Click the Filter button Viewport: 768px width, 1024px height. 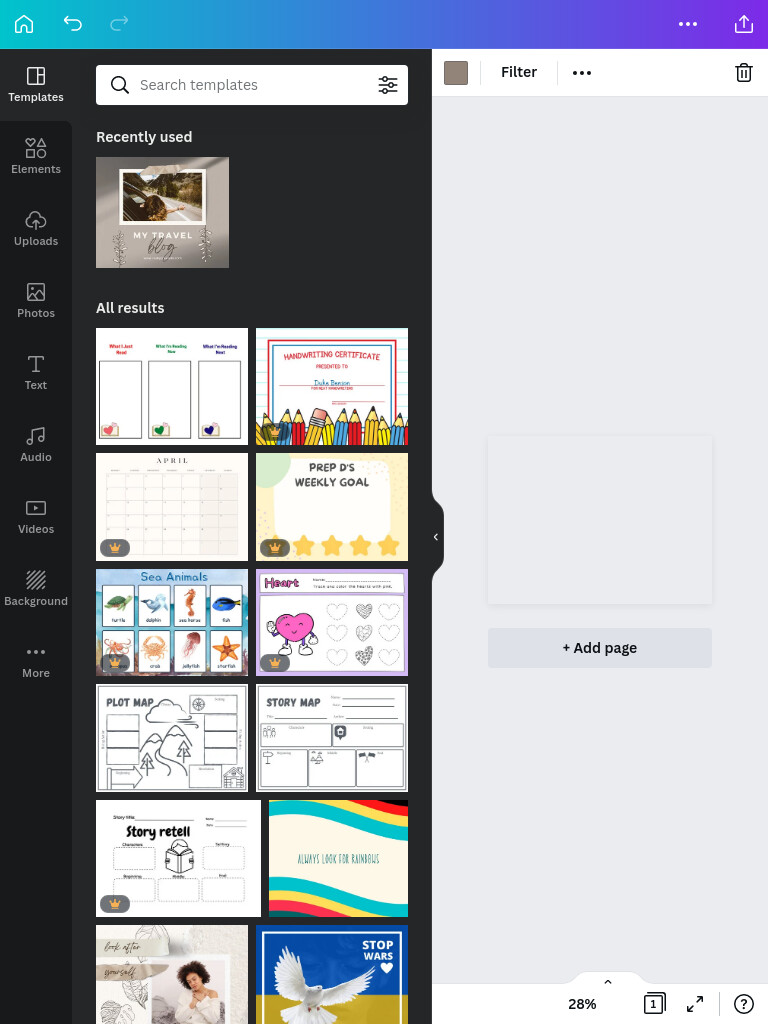point(519,72)
